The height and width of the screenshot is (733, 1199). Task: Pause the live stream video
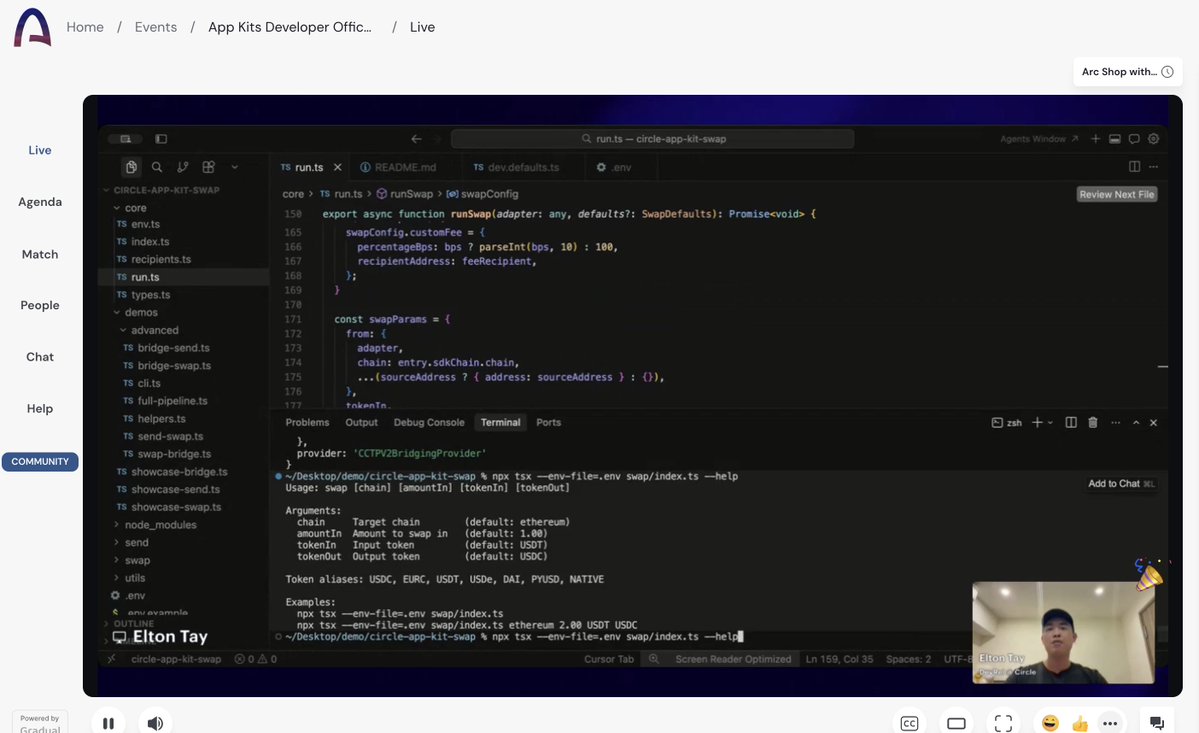tap(108, 723)
